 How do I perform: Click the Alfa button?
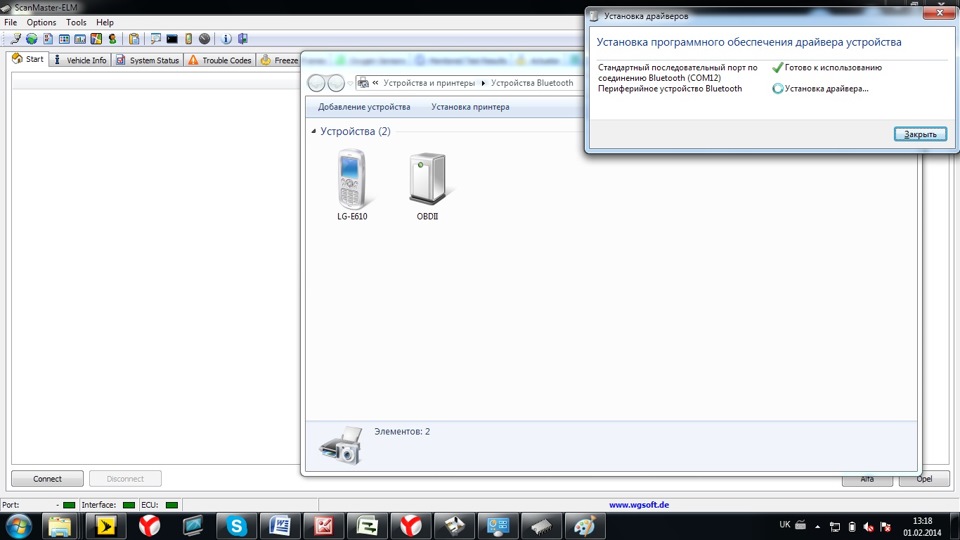coord(867,479)
